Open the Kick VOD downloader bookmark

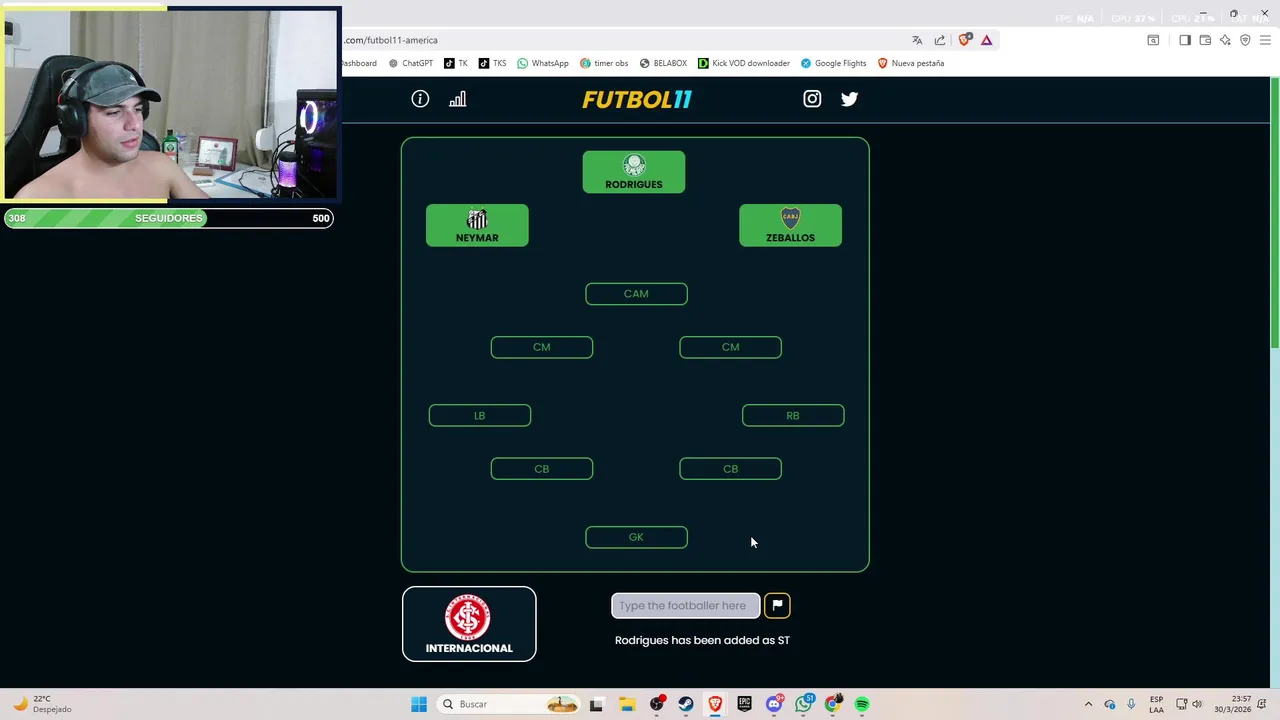click(744, 63)
